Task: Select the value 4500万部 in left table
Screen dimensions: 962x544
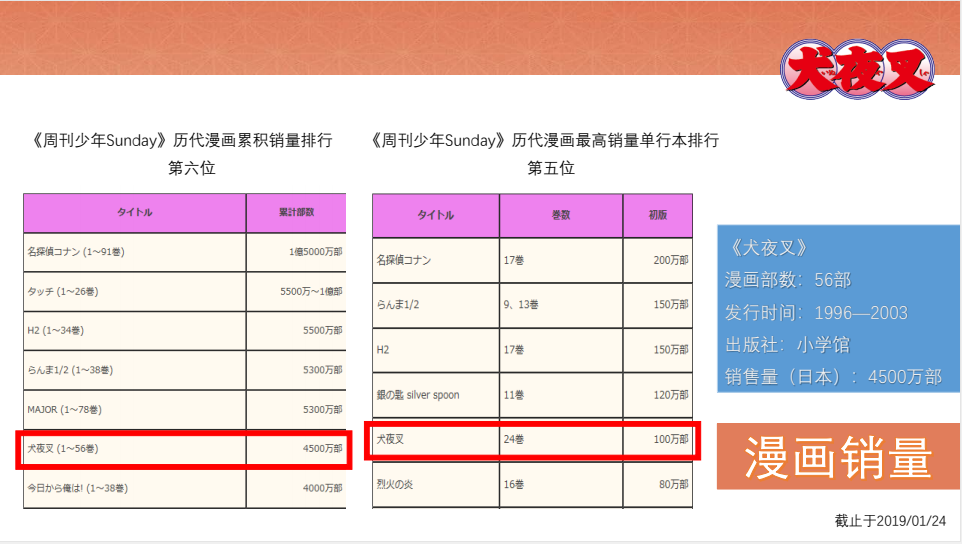Action: [x=322, y=449]
